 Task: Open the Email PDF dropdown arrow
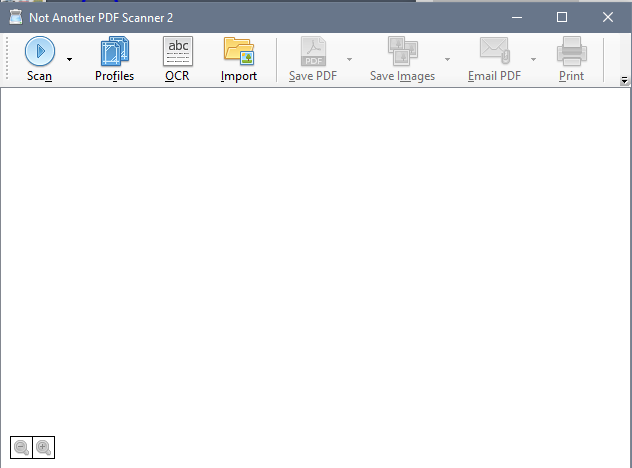click(x=533, y=60)
